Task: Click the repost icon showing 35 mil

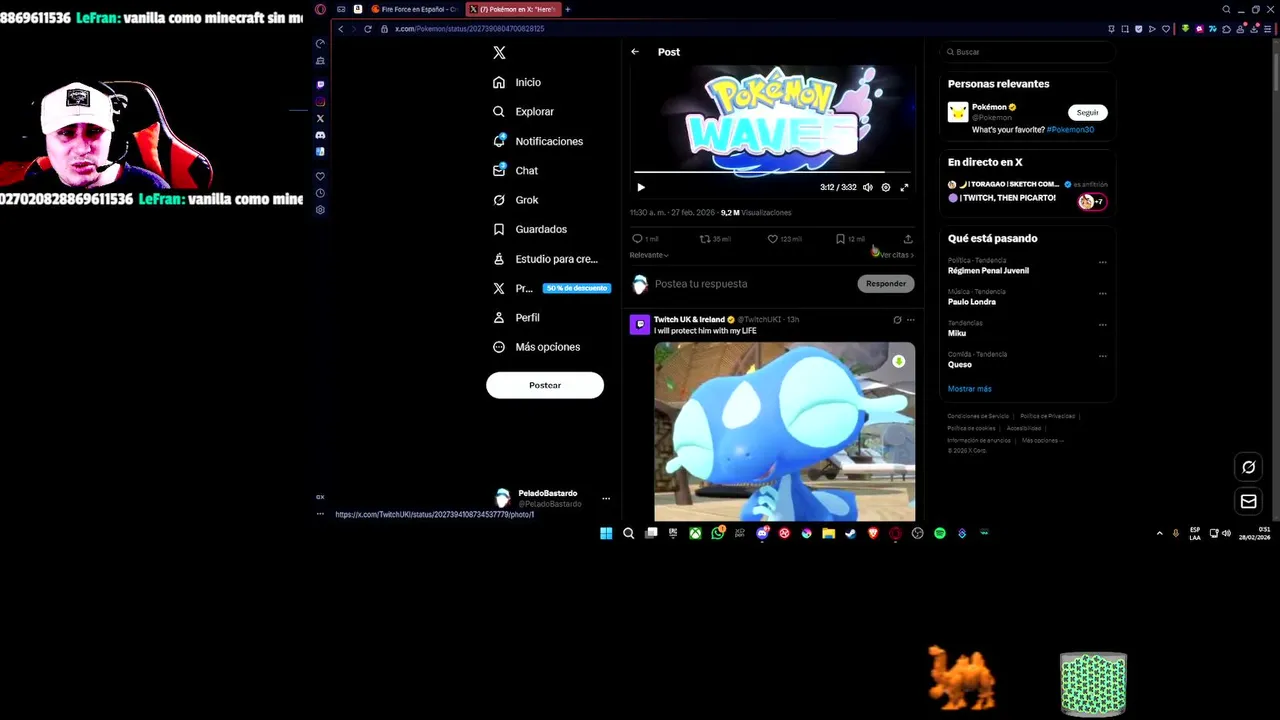Action: pyautogui.click(x=704, y=239)
